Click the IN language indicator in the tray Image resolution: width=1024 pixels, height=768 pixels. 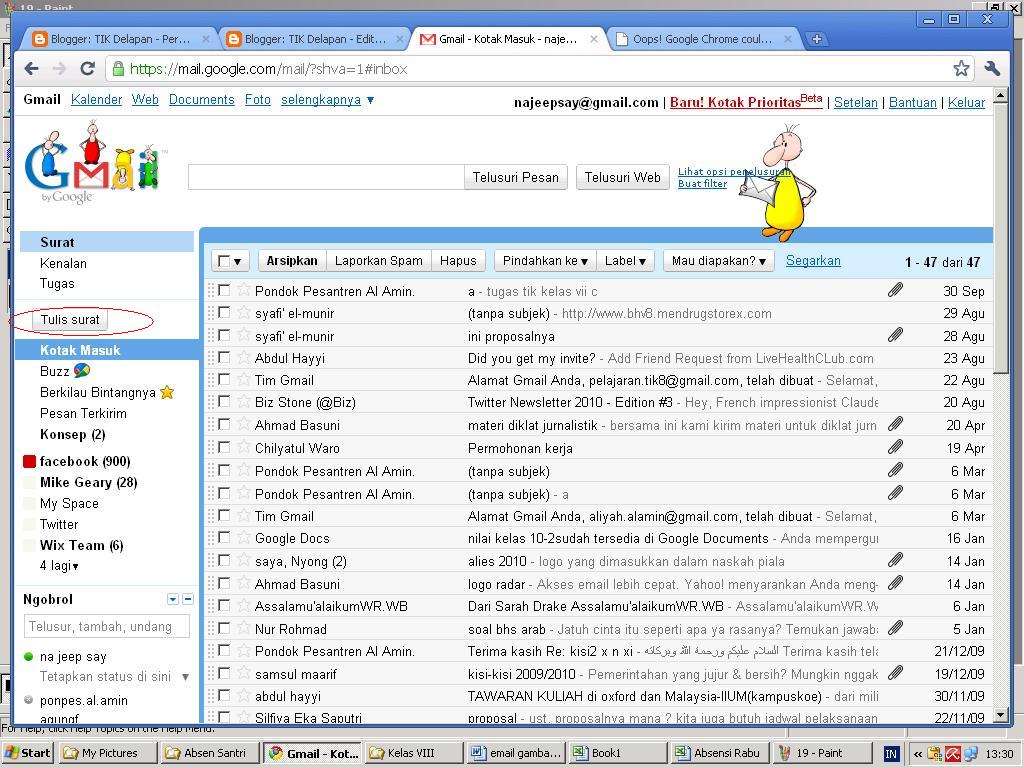(x=891, y=754)
